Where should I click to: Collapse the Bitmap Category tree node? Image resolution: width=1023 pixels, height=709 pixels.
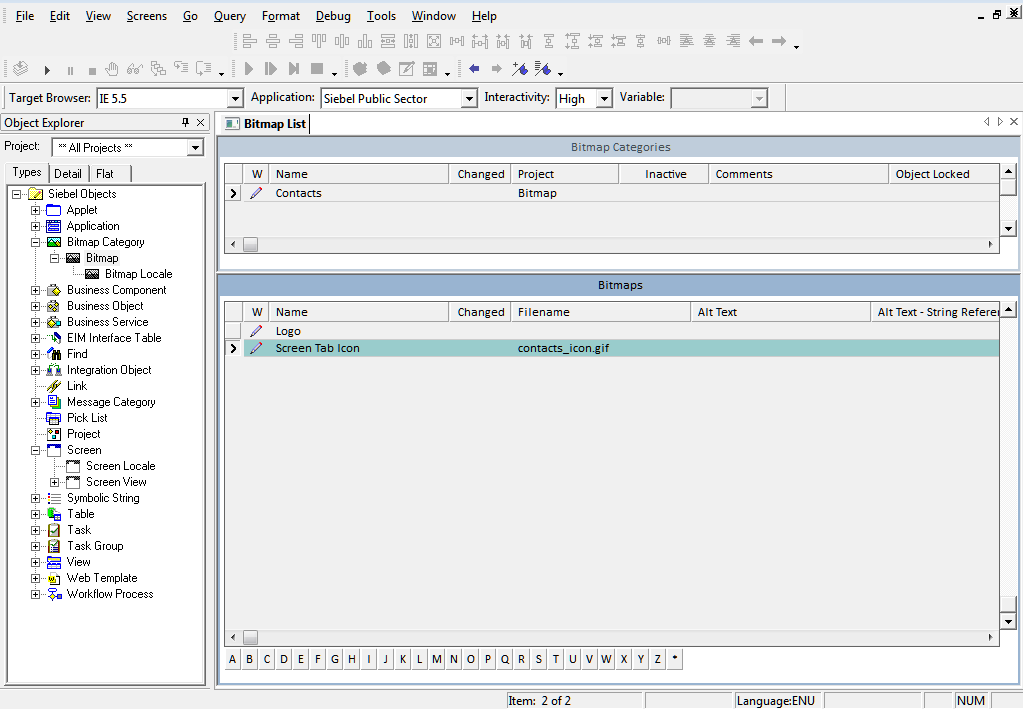(x=35, y=242)
